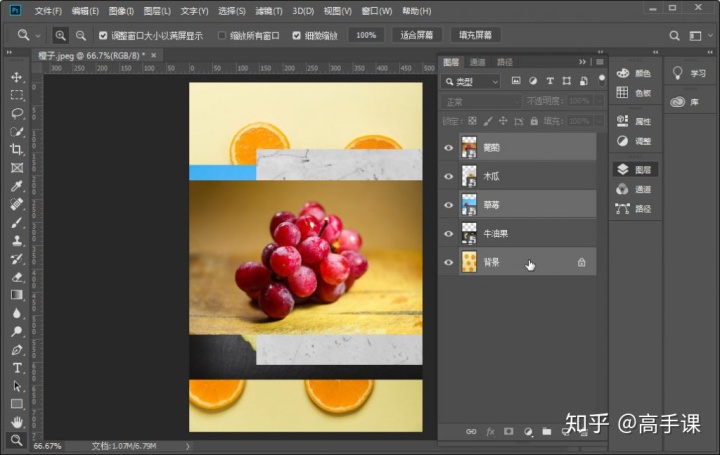Open the 属性 panel button
This screenshot has width=720, height=455.
pyautogui.click(x=636, y=121)
